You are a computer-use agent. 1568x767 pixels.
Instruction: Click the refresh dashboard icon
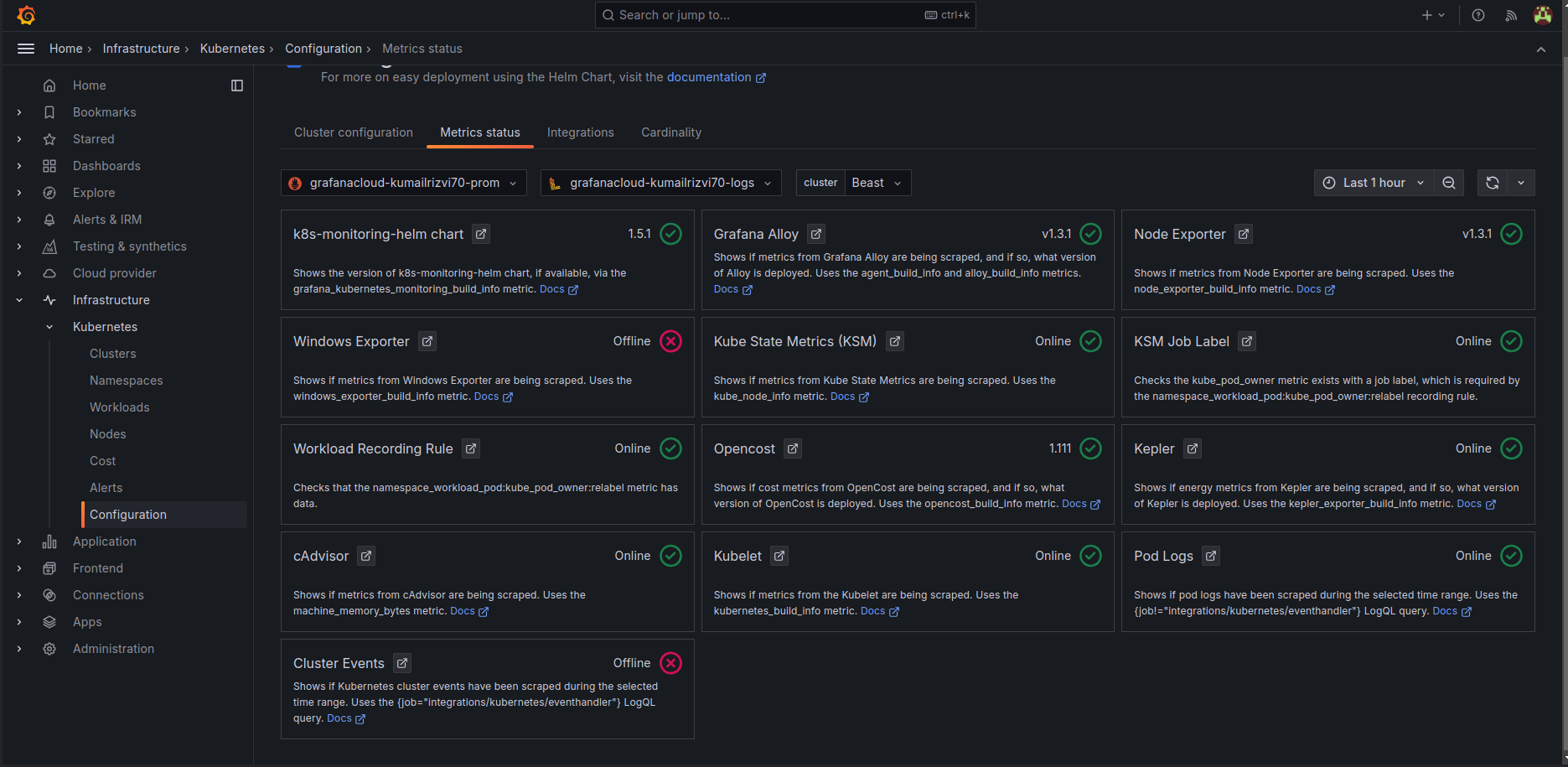pos(1492,183)
